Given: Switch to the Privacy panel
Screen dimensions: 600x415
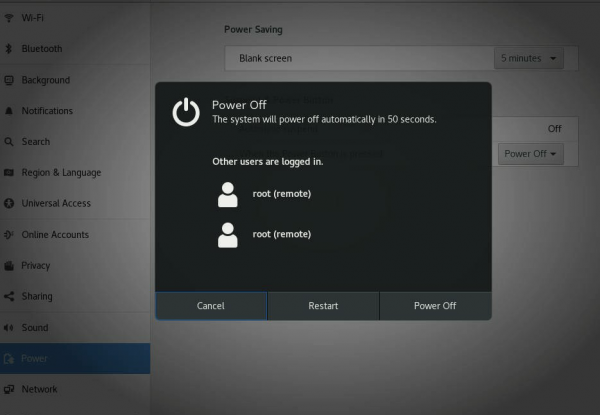Looking at the screenshot, I should point(75,265).
